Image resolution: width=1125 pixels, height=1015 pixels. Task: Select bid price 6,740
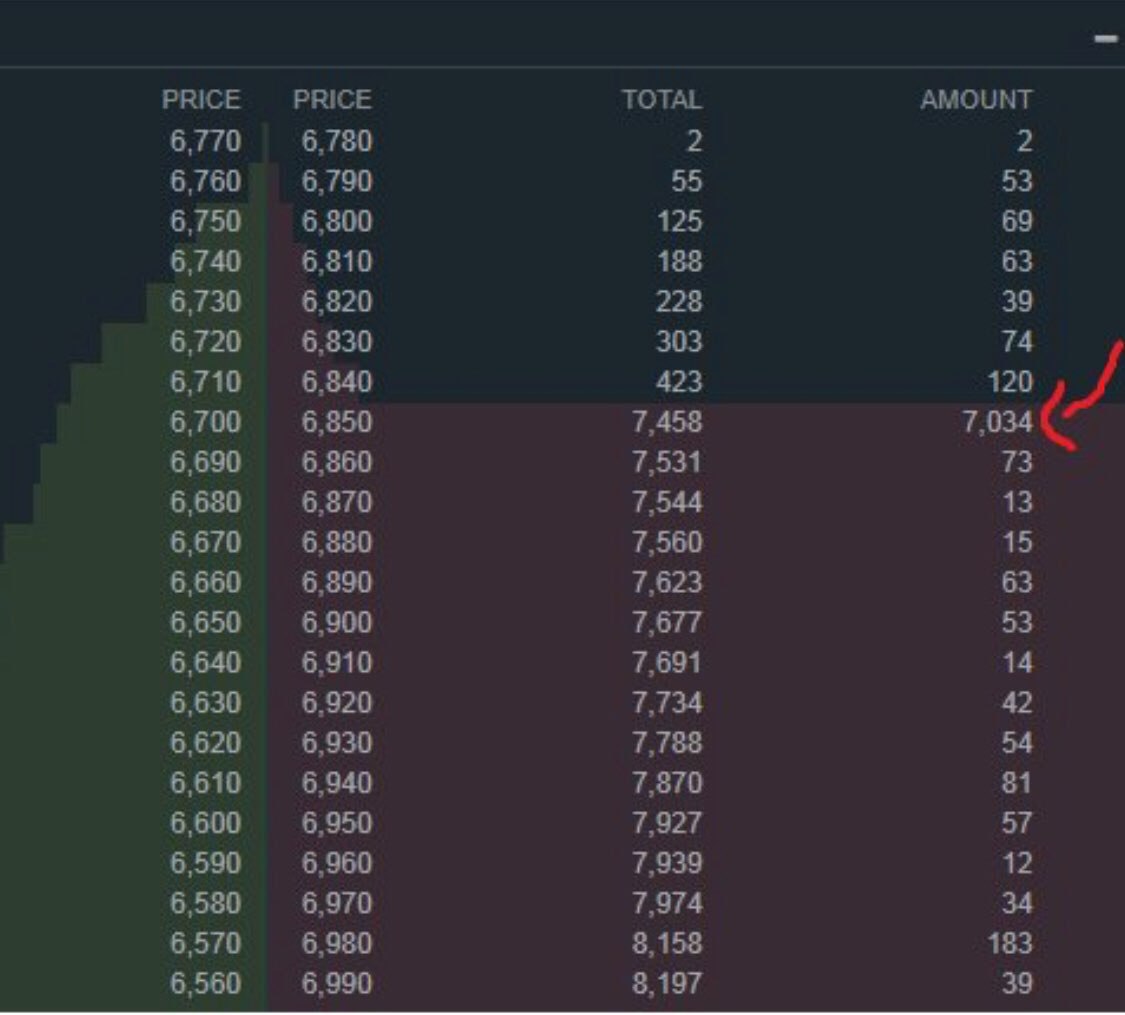click(206, 262)
